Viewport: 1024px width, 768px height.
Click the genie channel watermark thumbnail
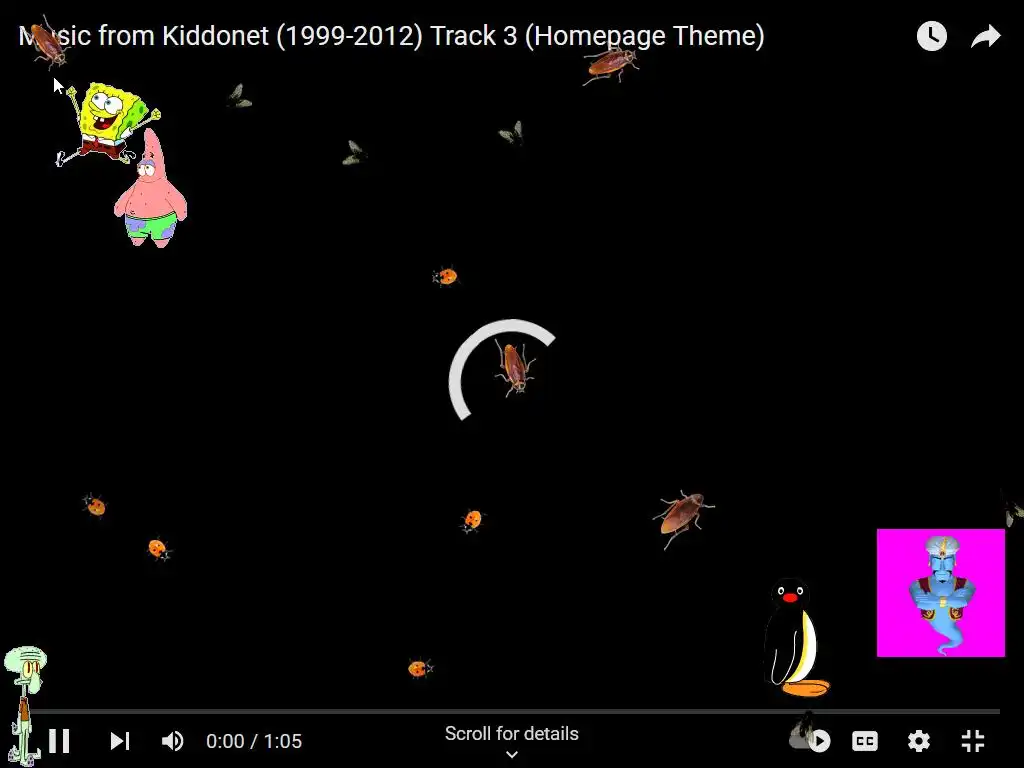click(x=940, y=593)
